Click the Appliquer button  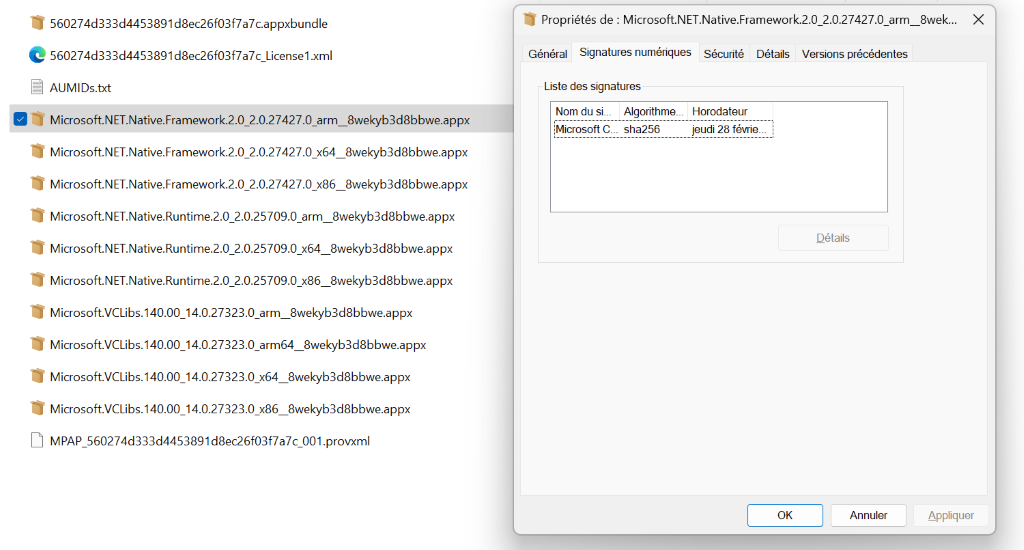pos(951,515)
